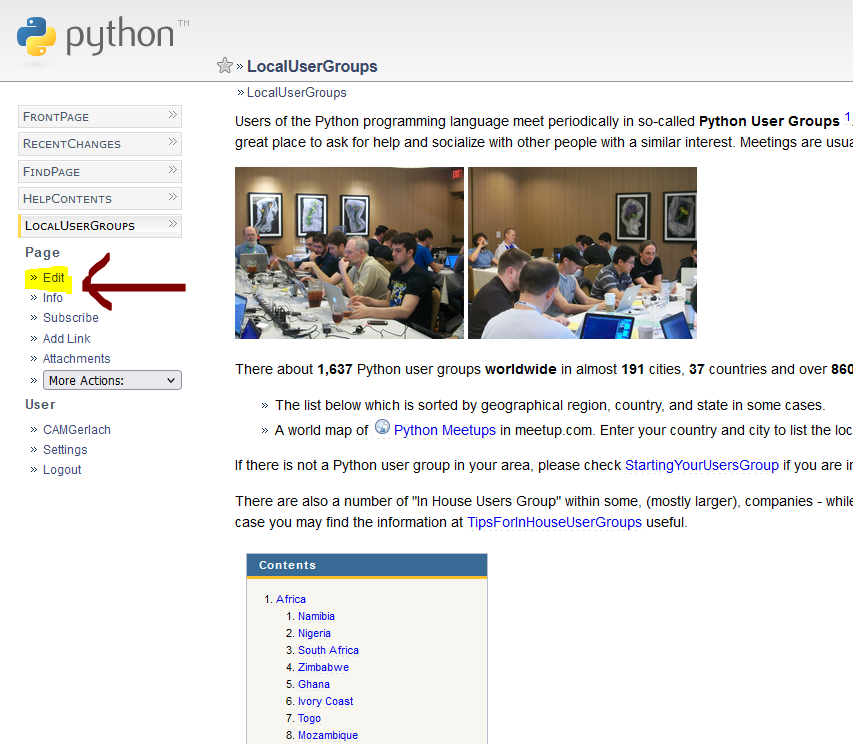This screenshot has height=744, width=853.
Task: Click Logout link
Action: [x=62, y=470]
